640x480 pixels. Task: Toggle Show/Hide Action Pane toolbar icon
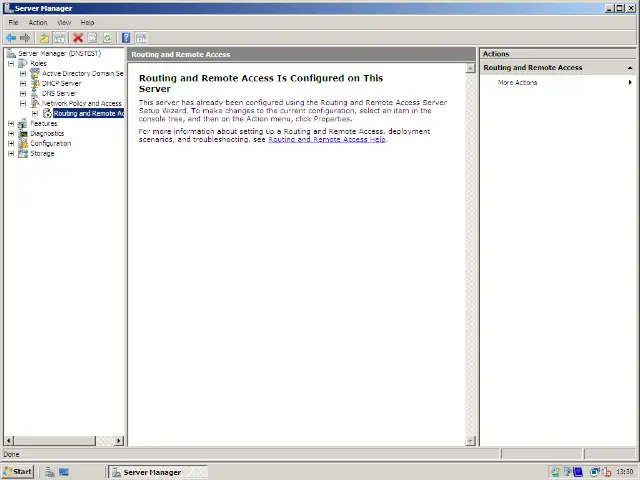[x=141, y=38]
